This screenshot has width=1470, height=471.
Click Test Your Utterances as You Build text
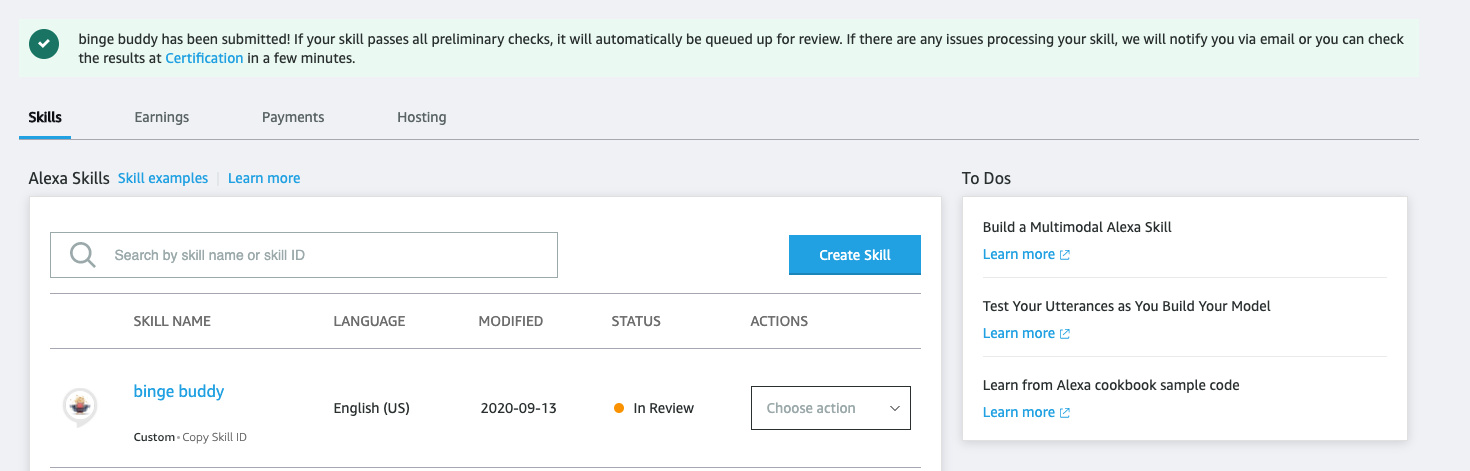coord(1127,306)
